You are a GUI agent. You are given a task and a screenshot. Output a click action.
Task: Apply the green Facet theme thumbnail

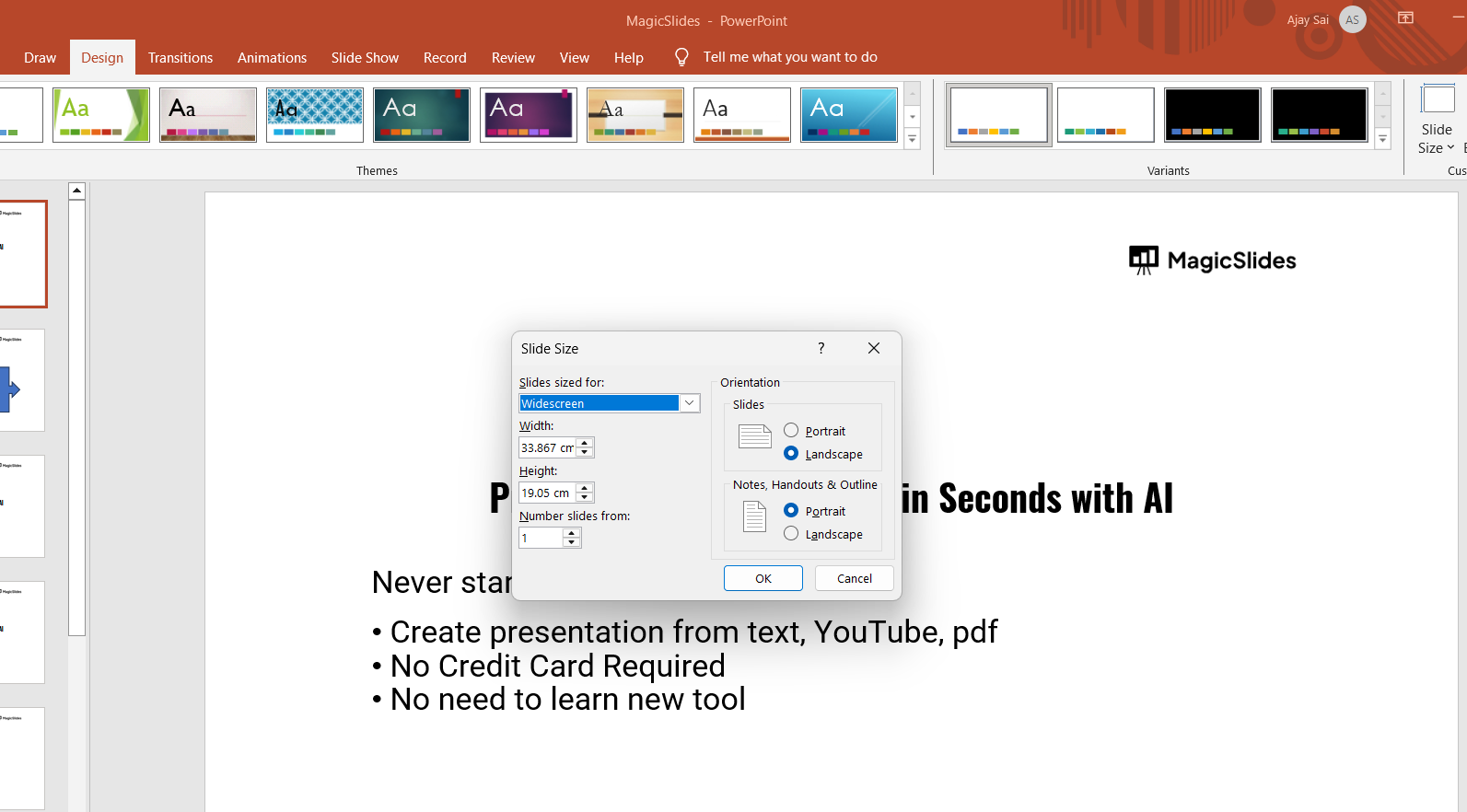101,115
